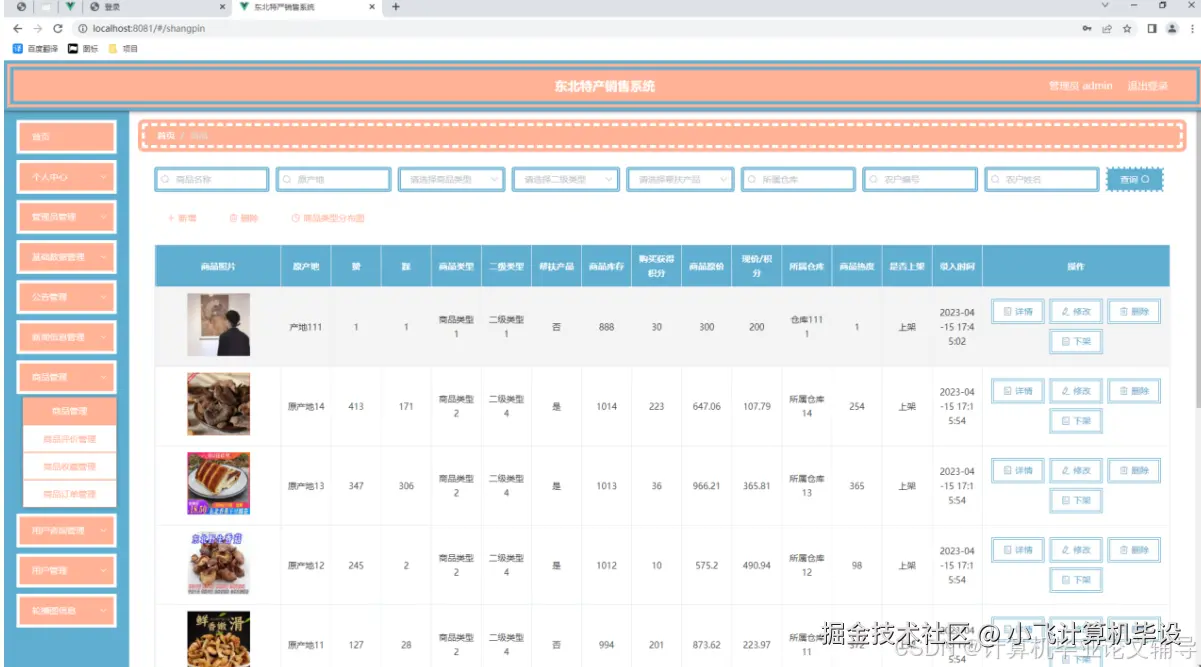This screenshot has width=1201, height=667.
Task: Focus the 原产地 search field
Action: pyautogui.click(x=334, y=179)
